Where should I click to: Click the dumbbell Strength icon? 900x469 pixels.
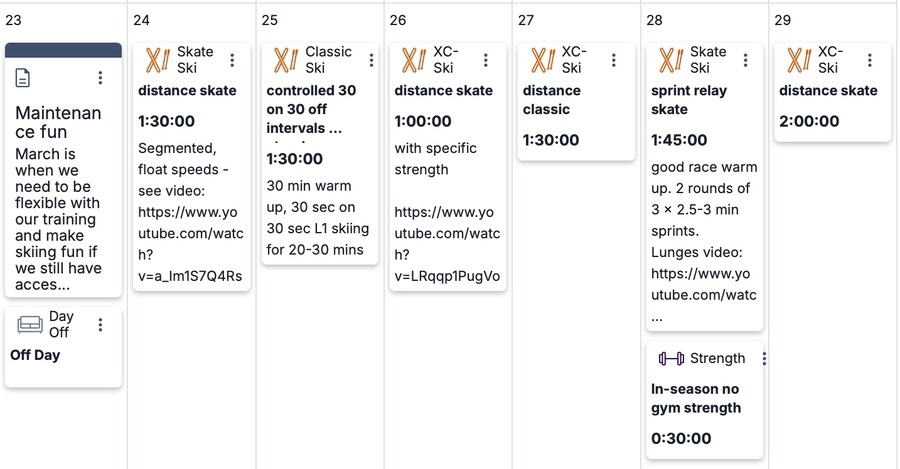tap(671, 358)
